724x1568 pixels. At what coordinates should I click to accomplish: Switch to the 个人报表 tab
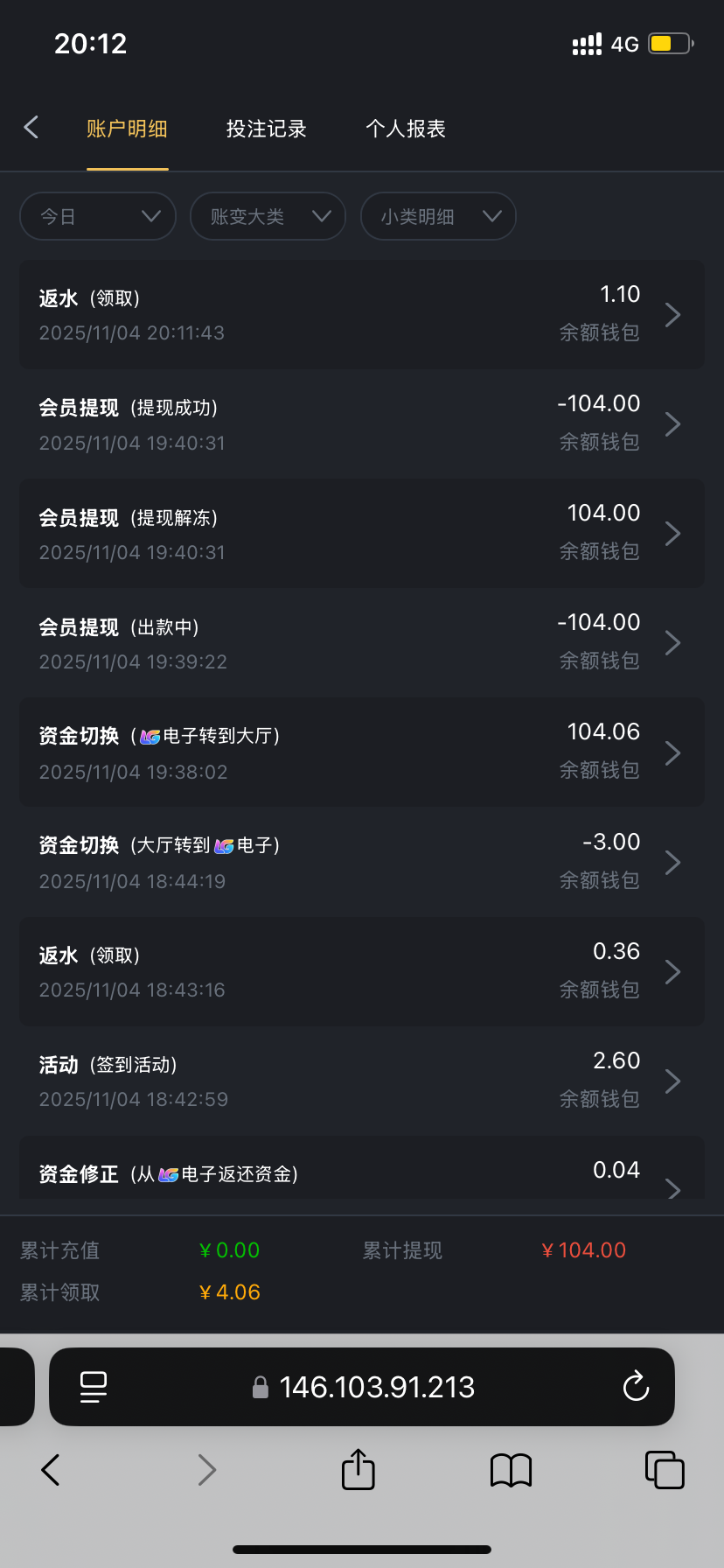(406, 129)
